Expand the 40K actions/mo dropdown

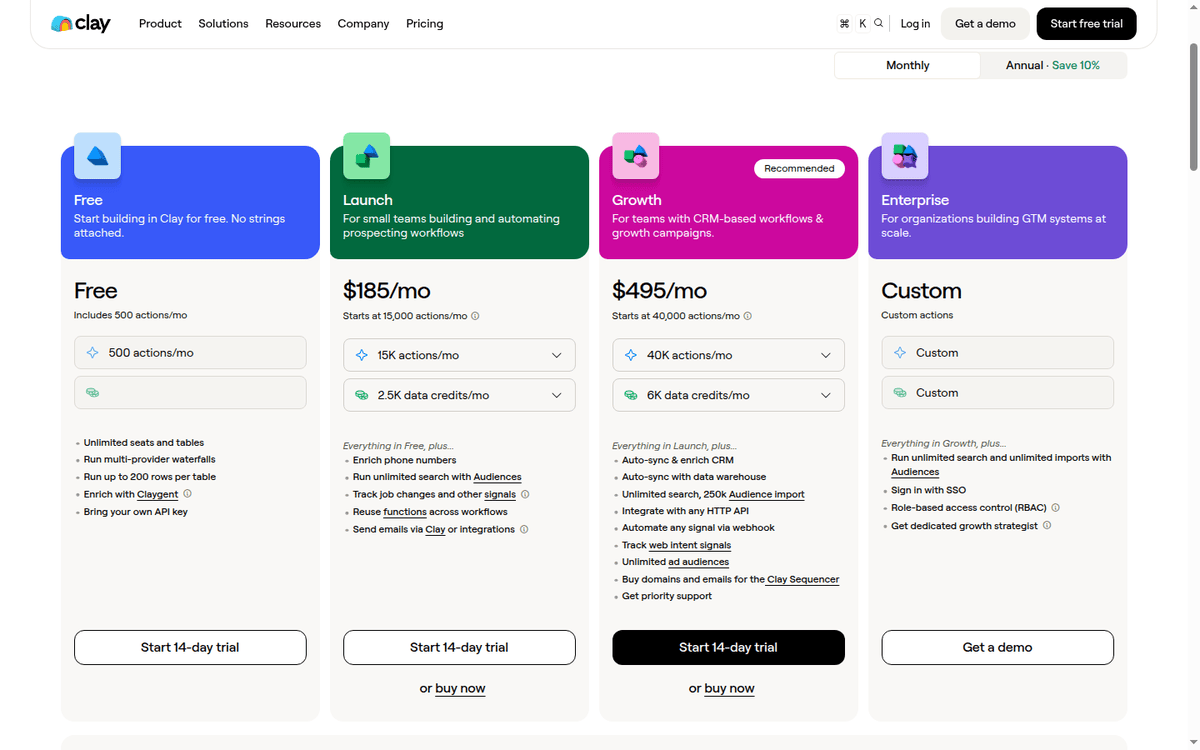[x=728, y=355]
